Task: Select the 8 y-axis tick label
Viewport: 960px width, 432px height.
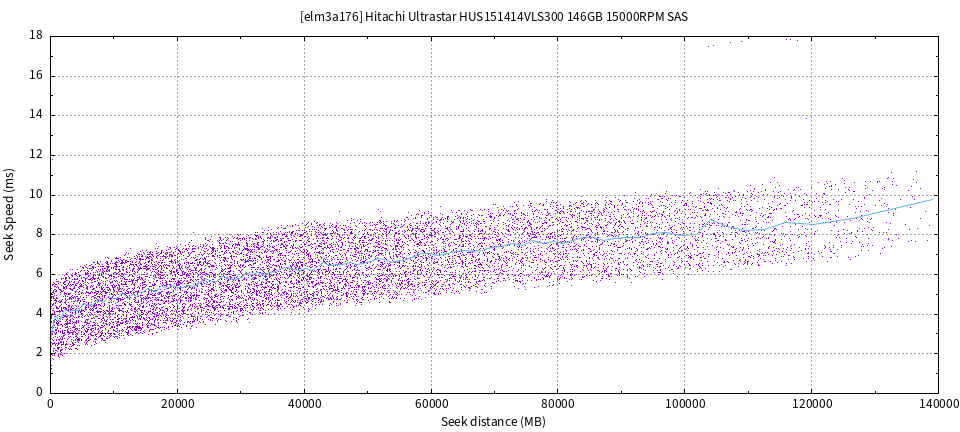Action: pyautogui.click(x=38, y=234)
